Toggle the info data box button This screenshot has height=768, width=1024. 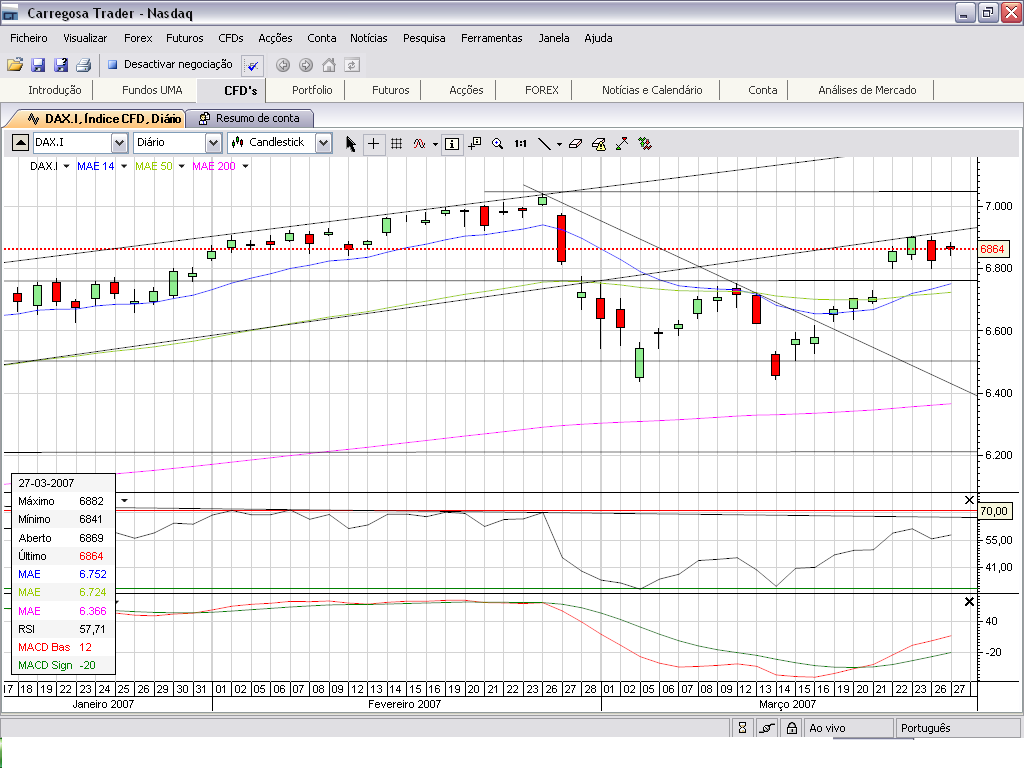pos(452,144)
